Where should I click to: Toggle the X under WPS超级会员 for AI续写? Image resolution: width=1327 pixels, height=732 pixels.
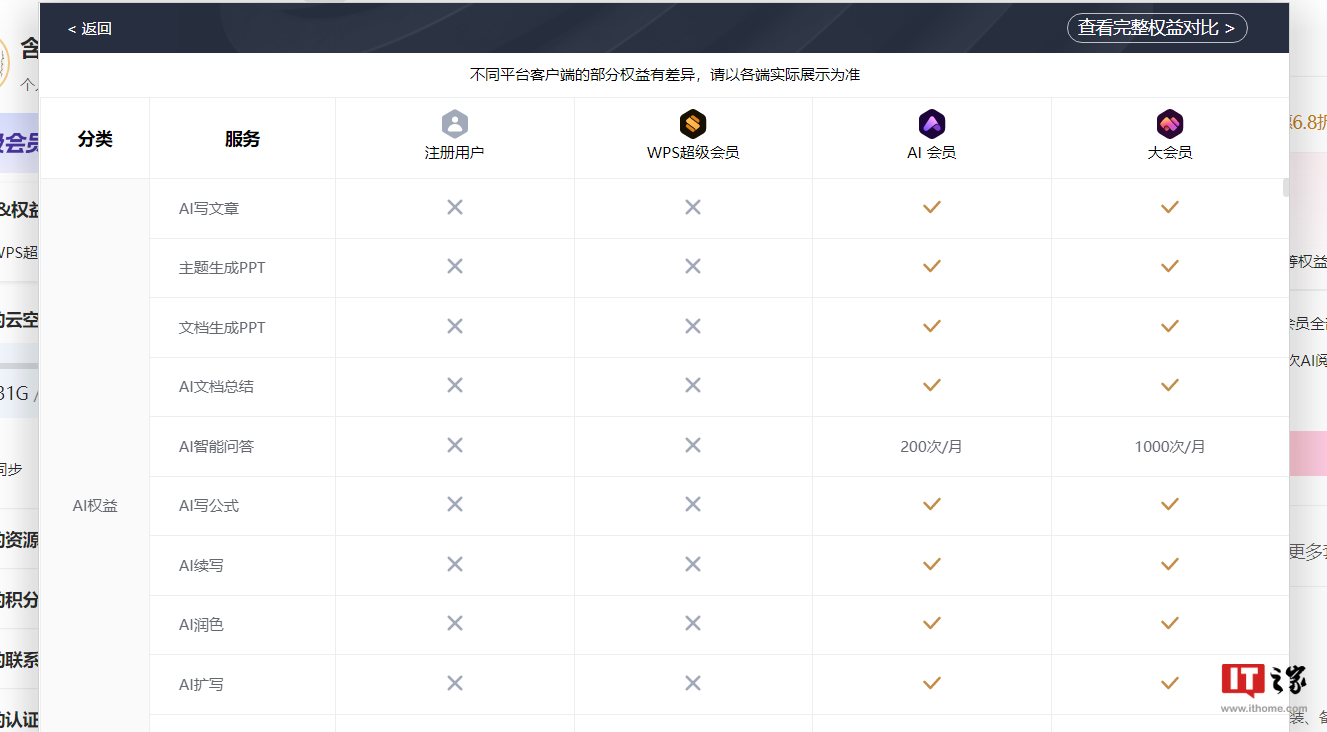[693, 564]
